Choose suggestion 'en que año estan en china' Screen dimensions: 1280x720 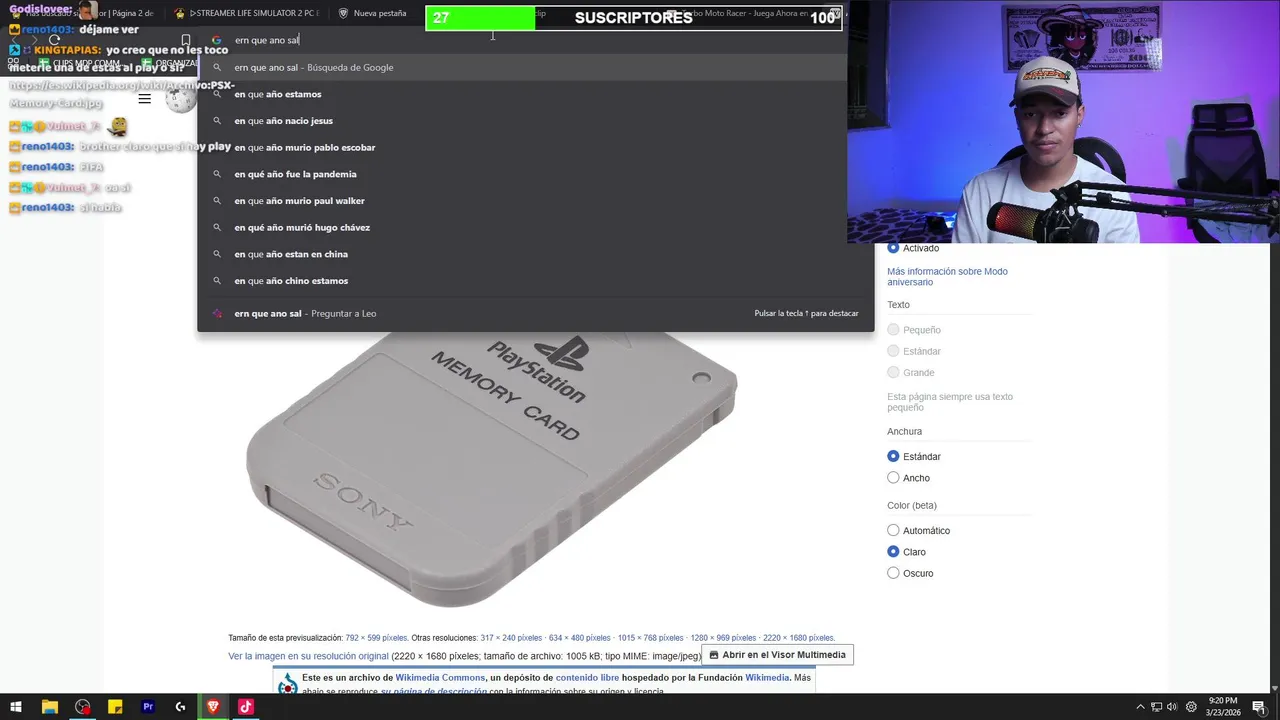click(535, 254)
